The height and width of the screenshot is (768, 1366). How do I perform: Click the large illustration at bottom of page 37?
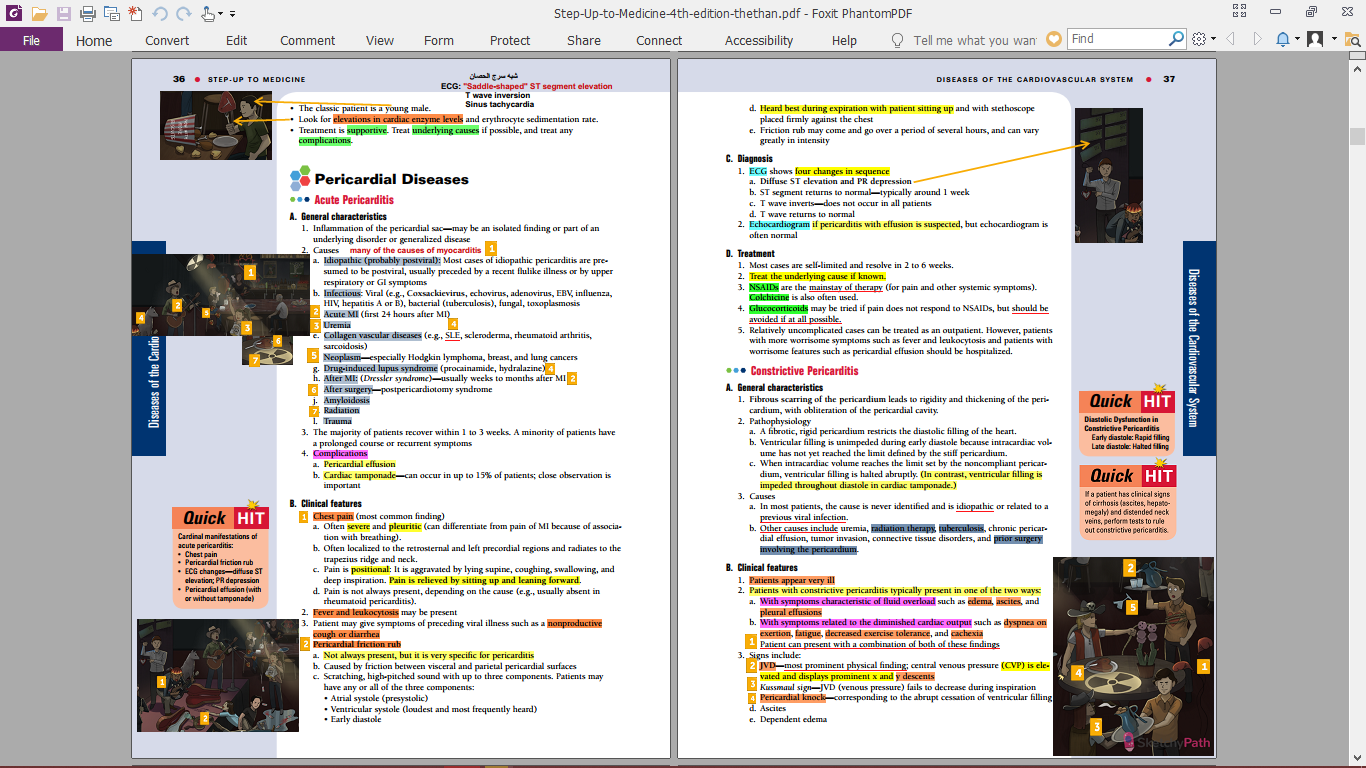pos(1133,656)
